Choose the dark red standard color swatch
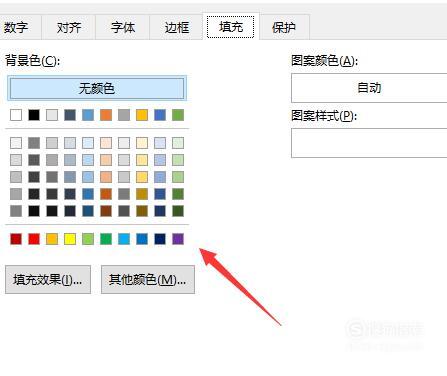Image resolution: width=447 pixels, height=376 pixels. pos(16,239)
